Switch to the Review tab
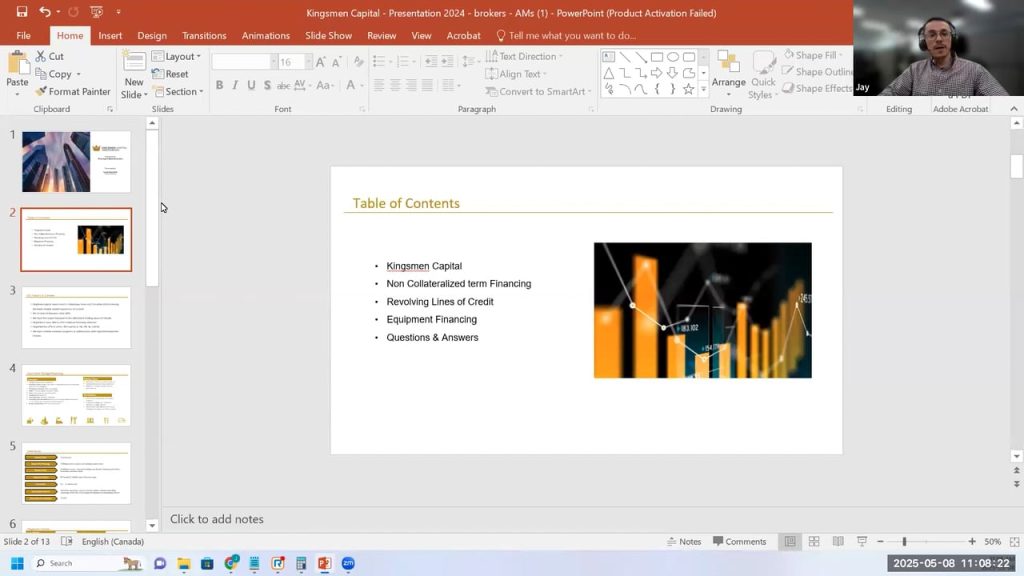1024x576 pixels. coord(381,36)
